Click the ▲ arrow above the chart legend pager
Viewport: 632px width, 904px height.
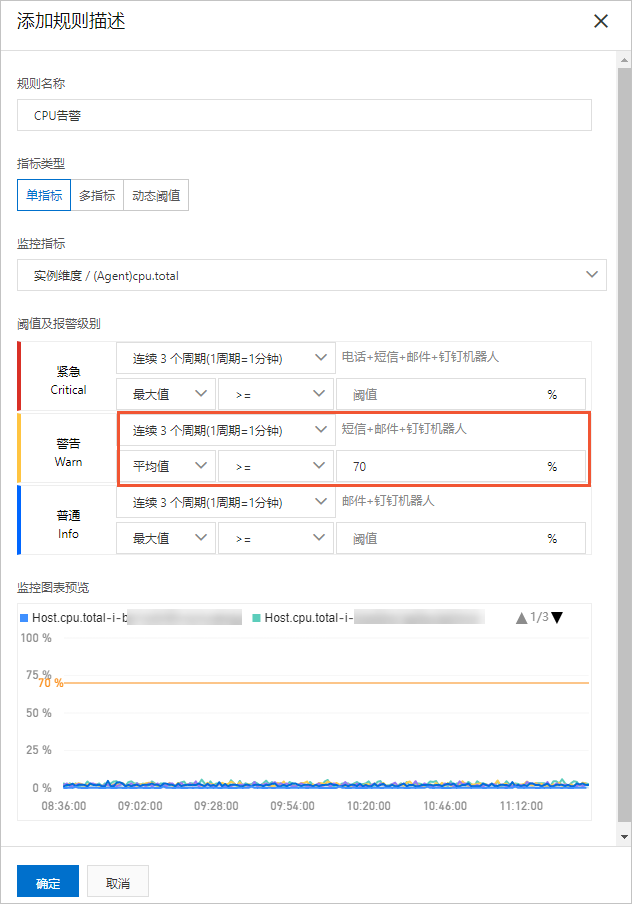pos(524,617)
